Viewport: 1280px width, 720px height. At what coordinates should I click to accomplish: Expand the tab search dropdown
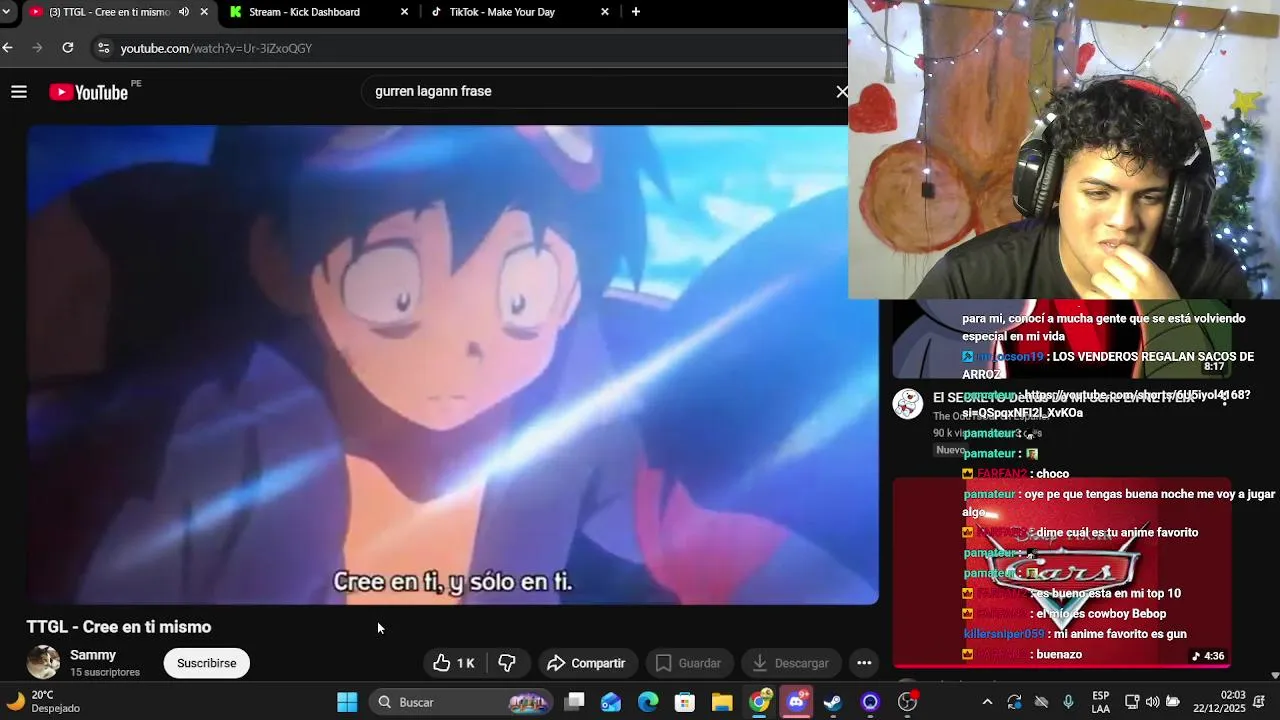[6, 12]
